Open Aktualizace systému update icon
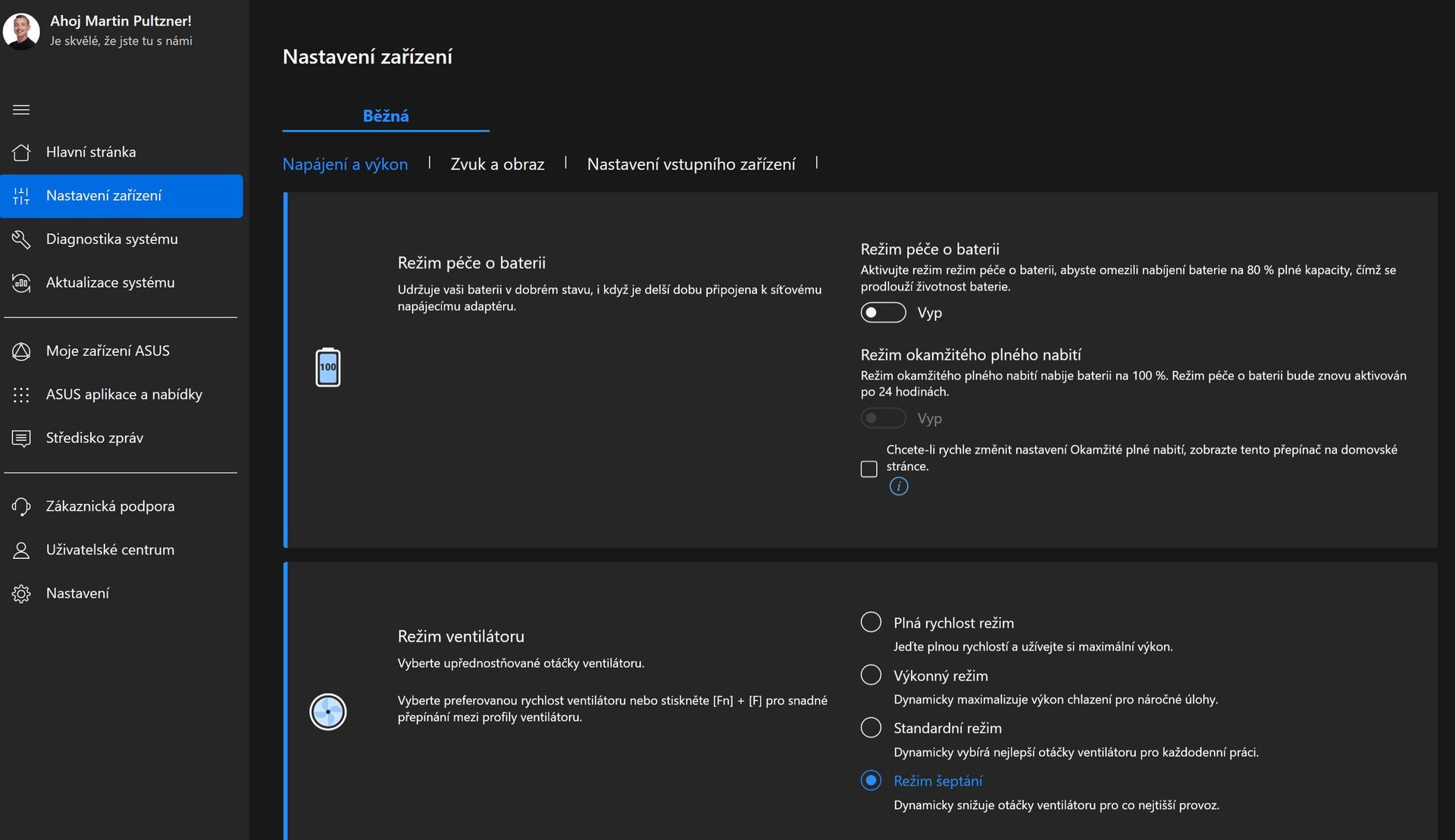The image size is (1455, 840). coord(21,283)
